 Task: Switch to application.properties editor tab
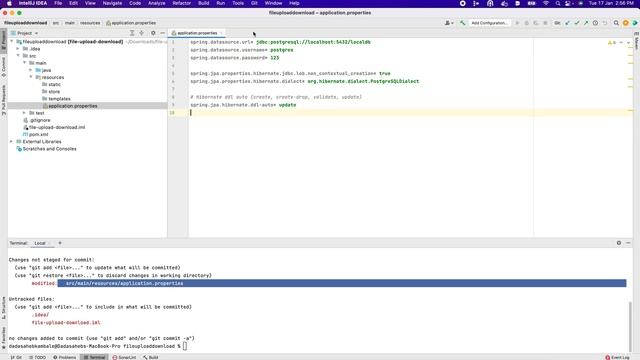tap(197, 33)
